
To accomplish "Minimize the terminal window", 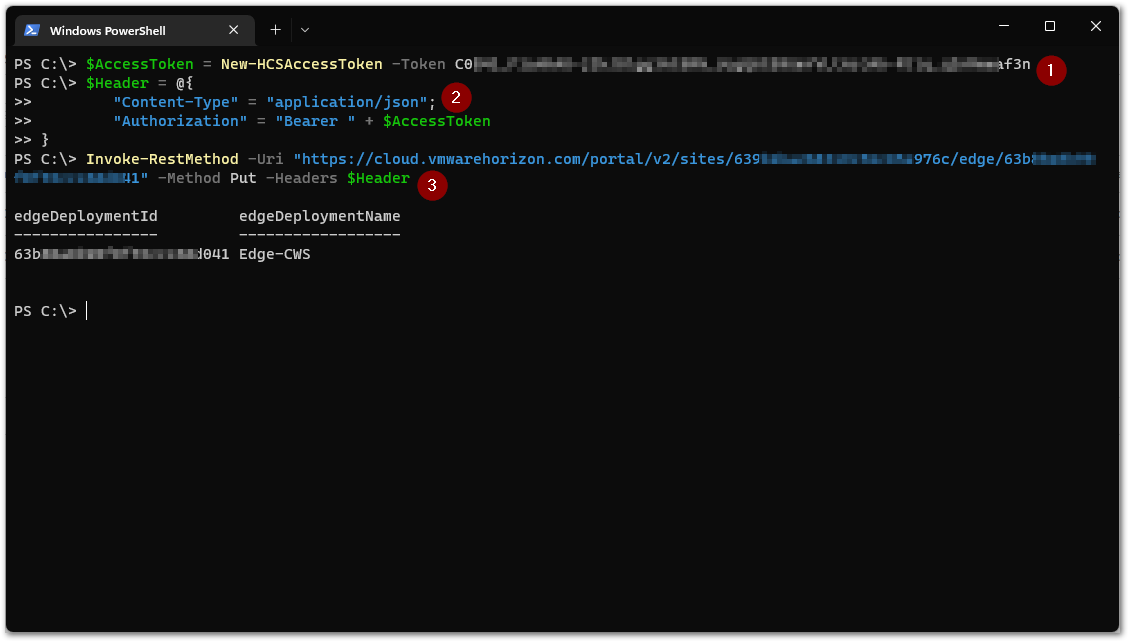I will 1004,27.
